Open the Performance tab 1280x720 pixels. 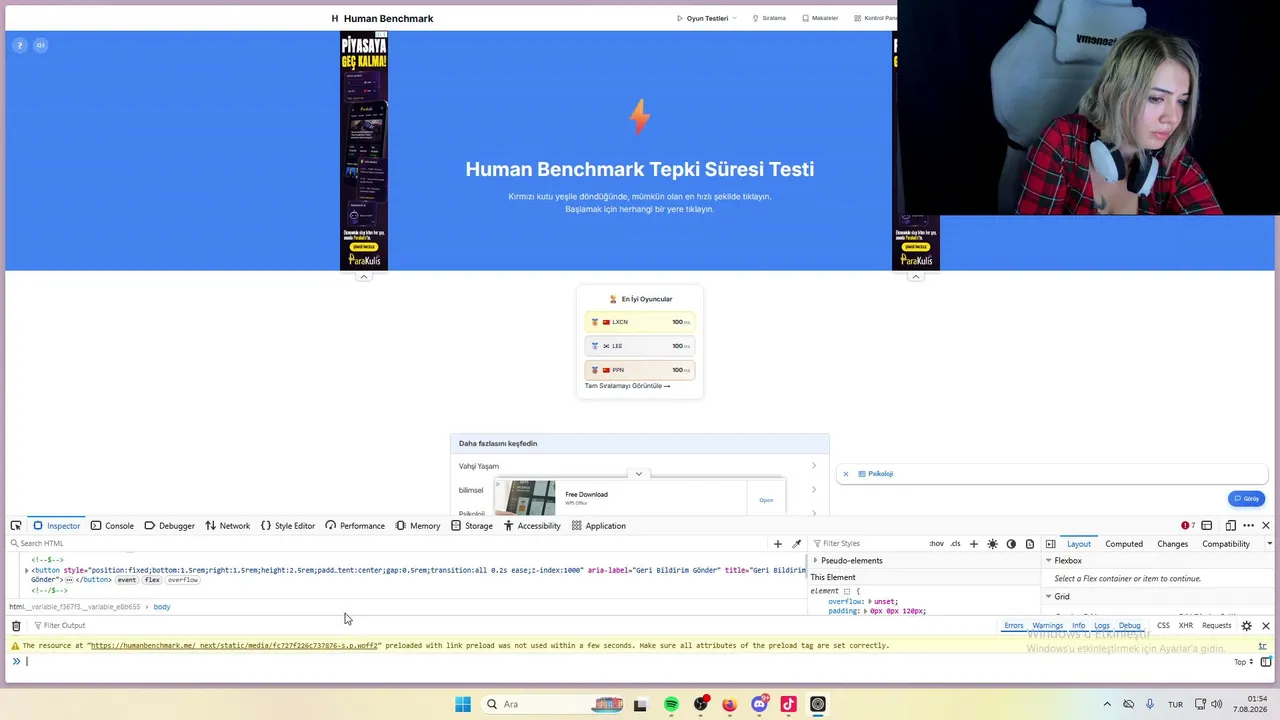pos(354,526)
